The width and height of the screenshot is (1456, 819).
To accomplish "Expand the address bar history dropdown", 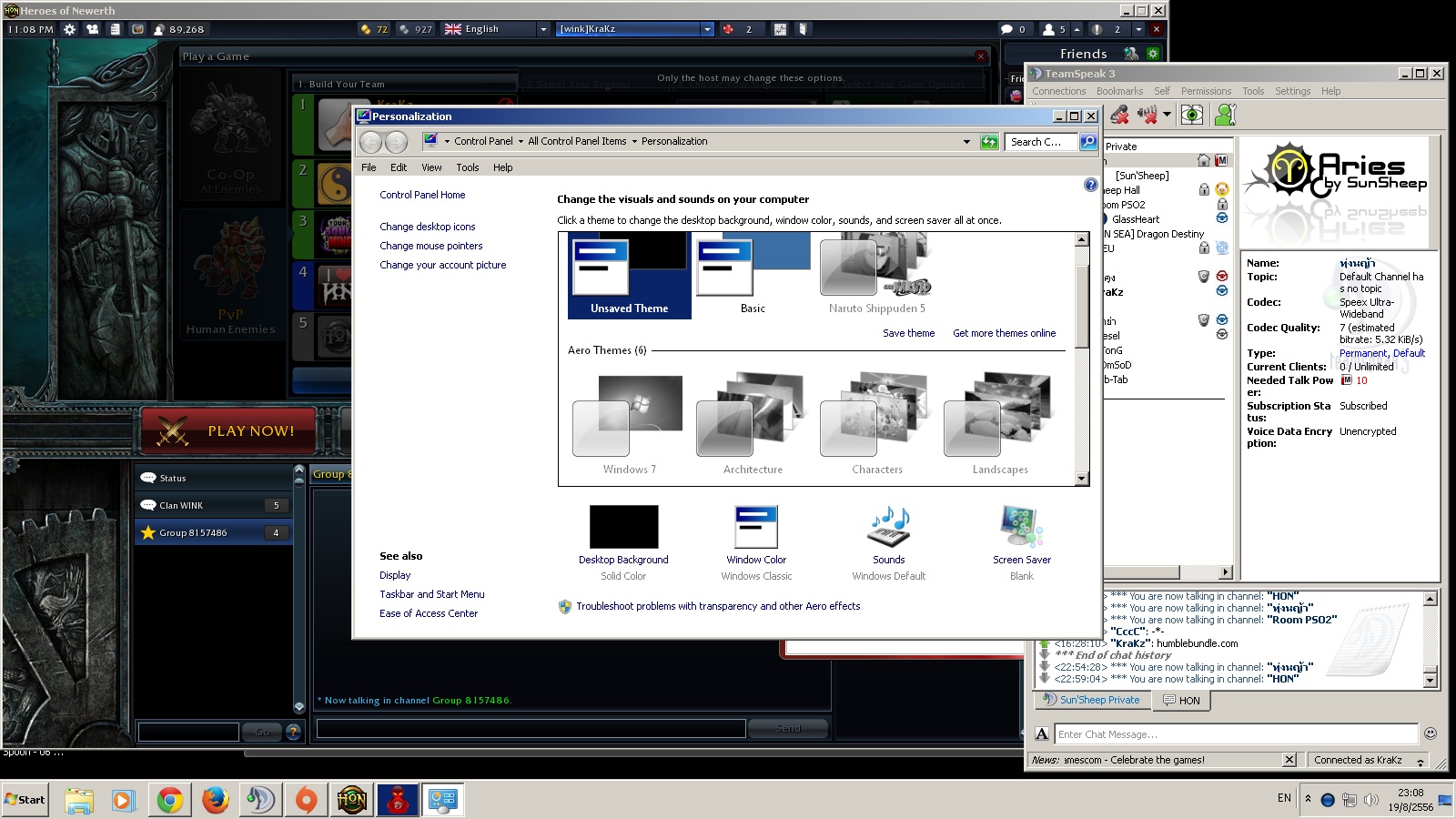I will point(966,142).
